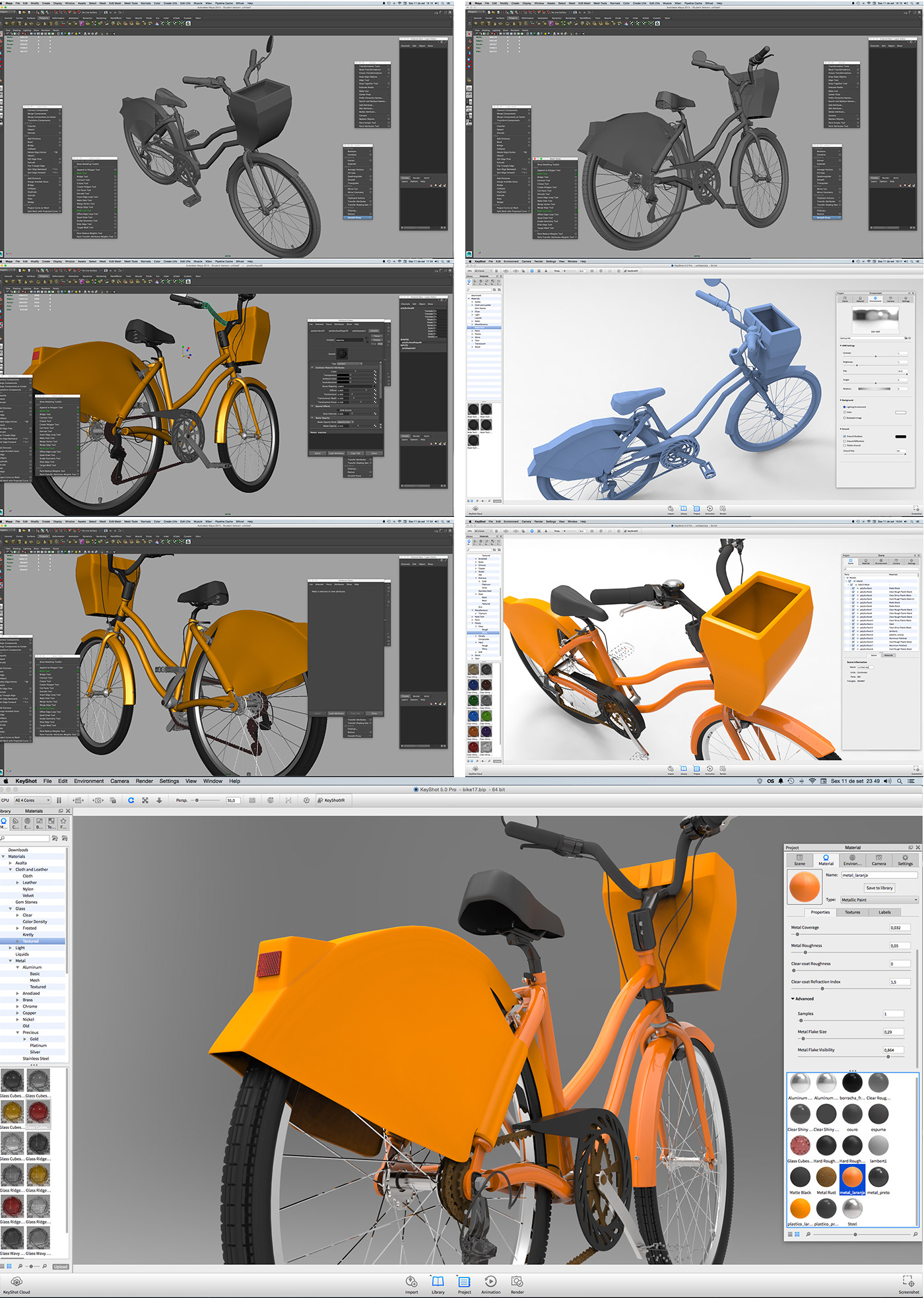Image resolution: width=924 pixels, height=1298 pixels.
Task: Take a Screenshot using bottom-right icon
Action: click(909, 1285)
